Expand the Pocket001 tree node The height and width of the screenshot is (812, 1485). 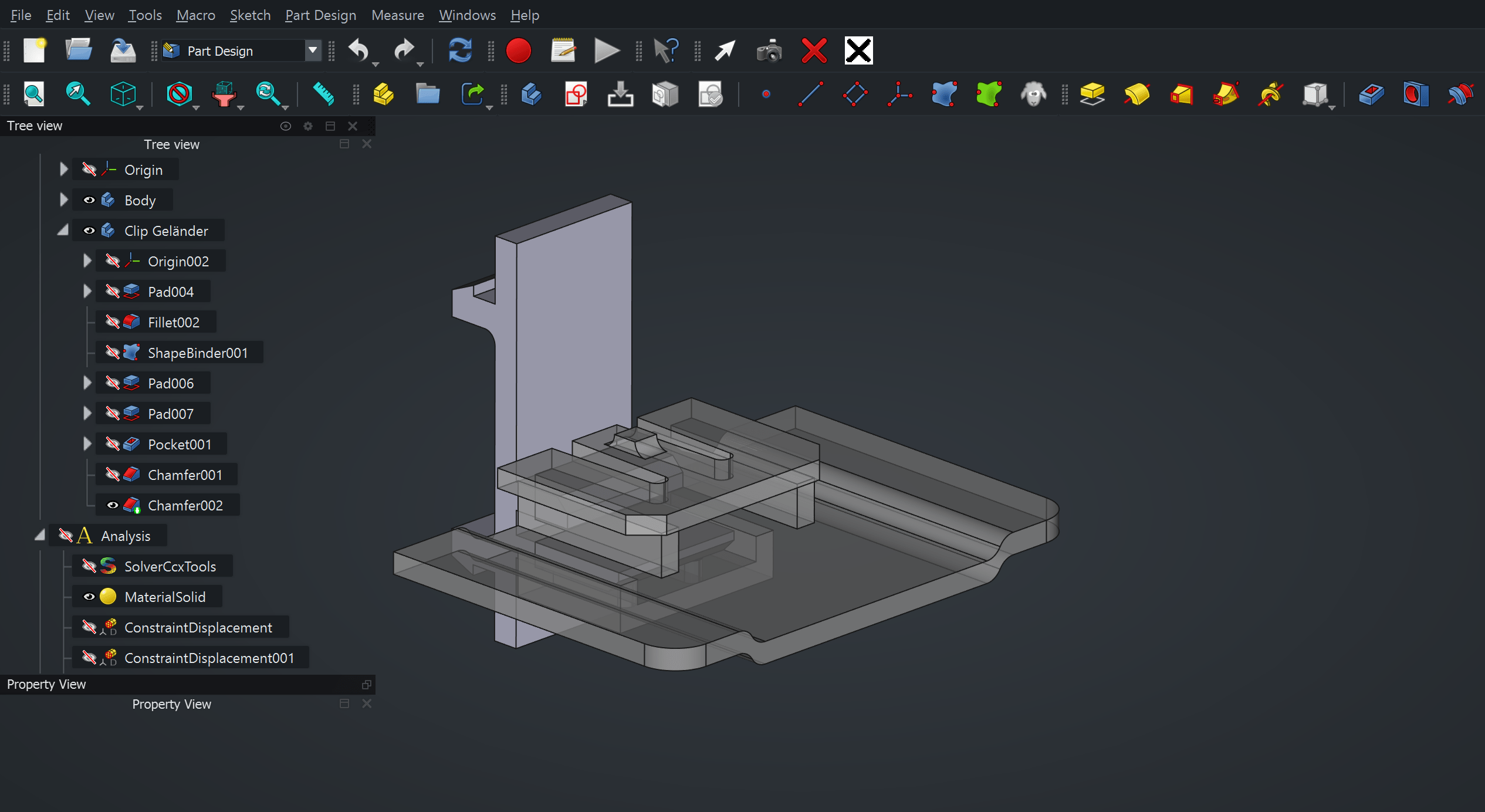pos(87,444)
